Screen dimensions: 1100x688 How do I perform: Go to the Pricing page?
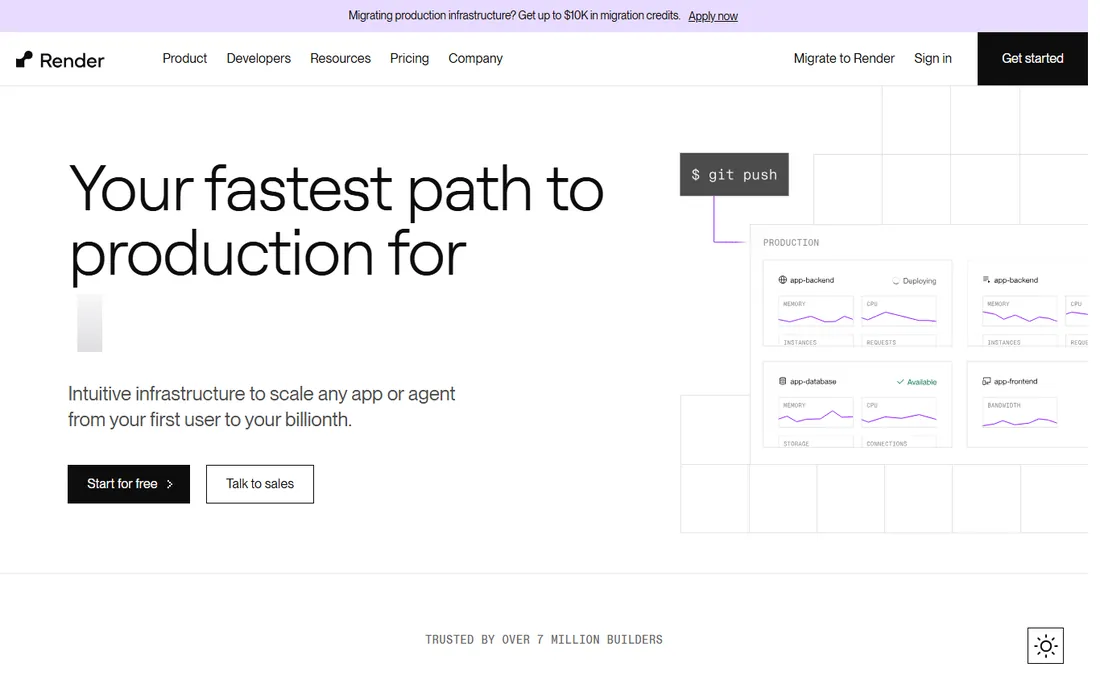pyautogui.click(x=409, y=58)
